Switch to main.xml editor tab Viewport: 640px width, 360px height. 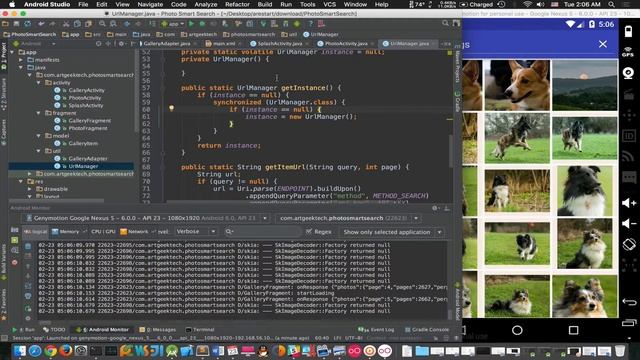(x=224, y=43)
